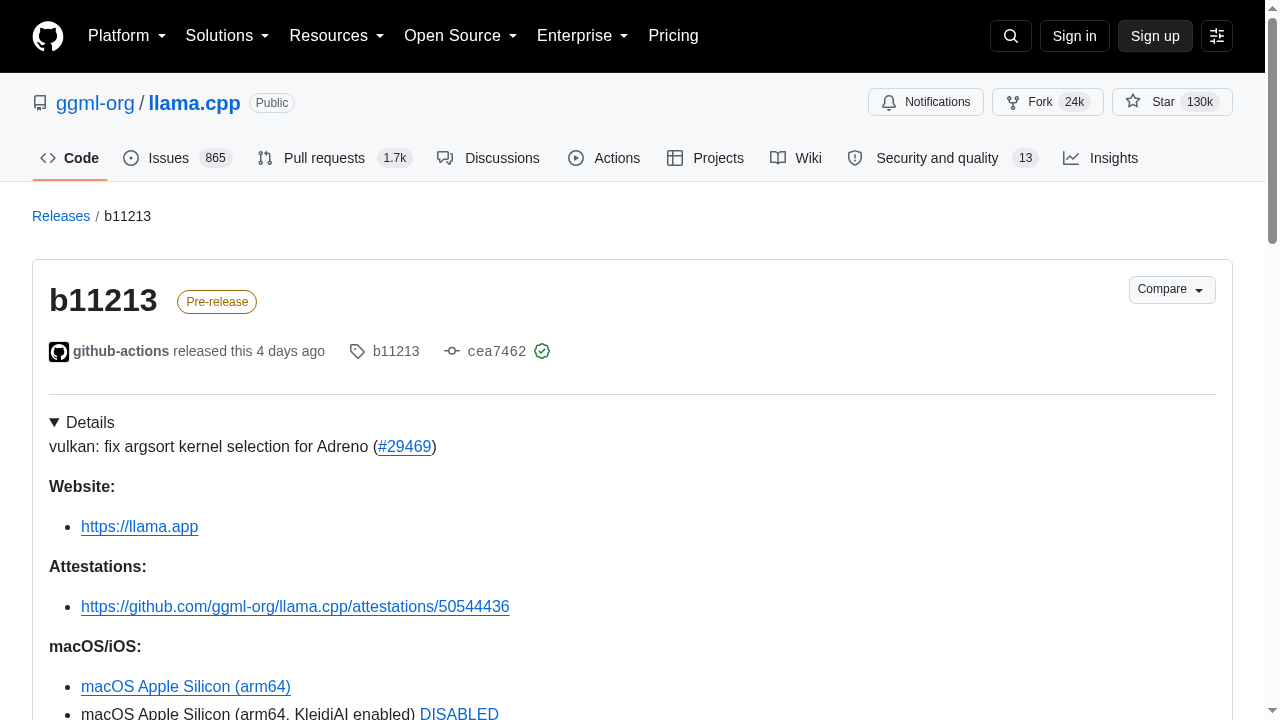The width and height of the screenshot is (1280, 720).
Task: Expand the Solutions menu
Action: tap(227, 36)
